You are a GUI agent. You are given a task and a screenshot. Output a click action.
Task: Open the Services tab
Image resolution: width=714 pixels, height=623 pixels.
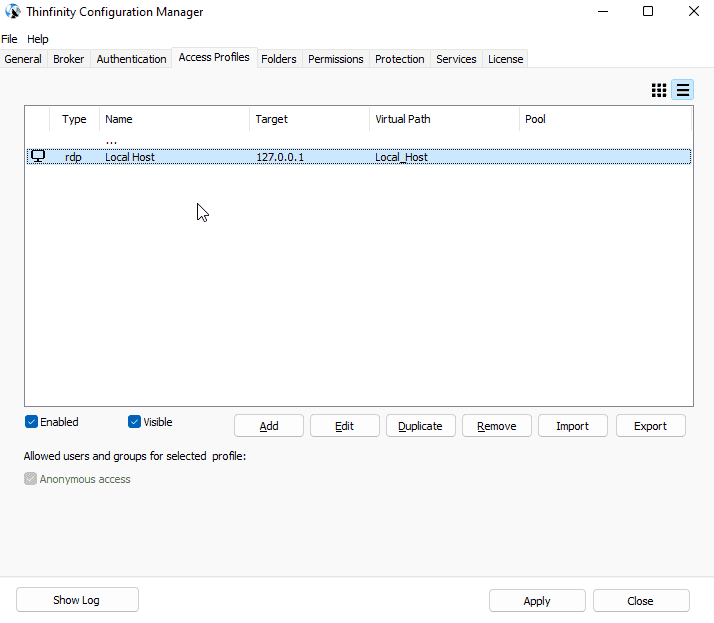point(456,59)
